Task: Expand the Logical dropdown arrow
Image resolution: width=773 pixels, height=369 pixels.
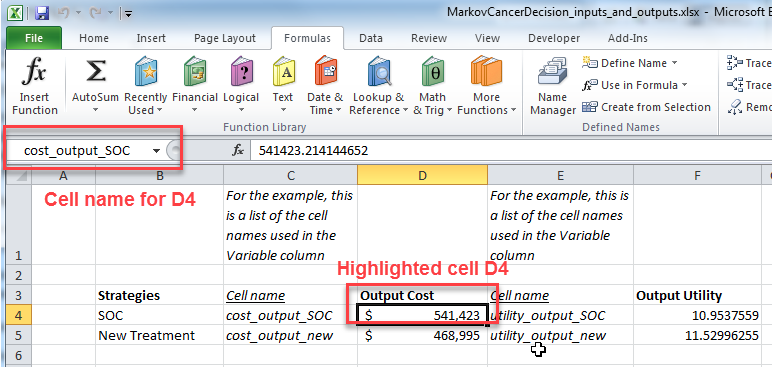Action: pos(242,110)
